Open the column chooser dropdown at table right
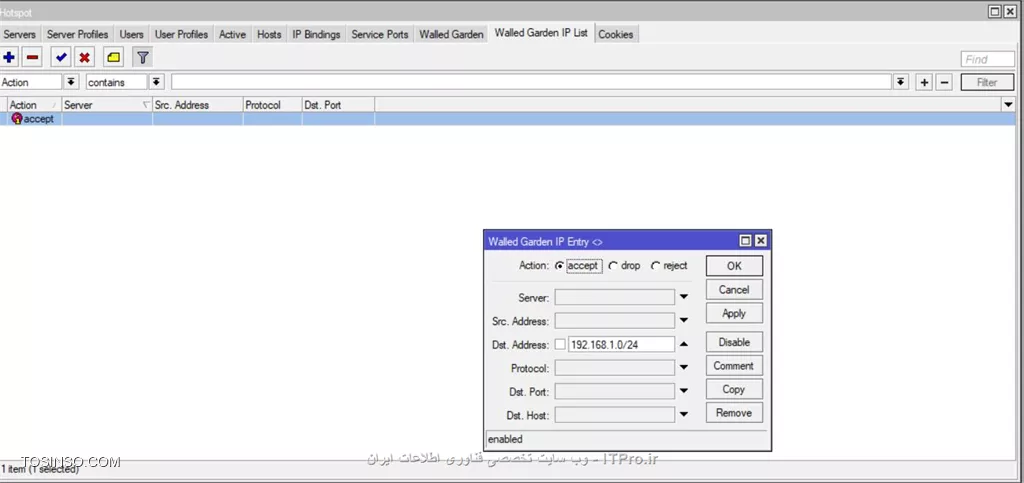The width and height of the screenshot is (1024, 483). [x=1009, y=104]
